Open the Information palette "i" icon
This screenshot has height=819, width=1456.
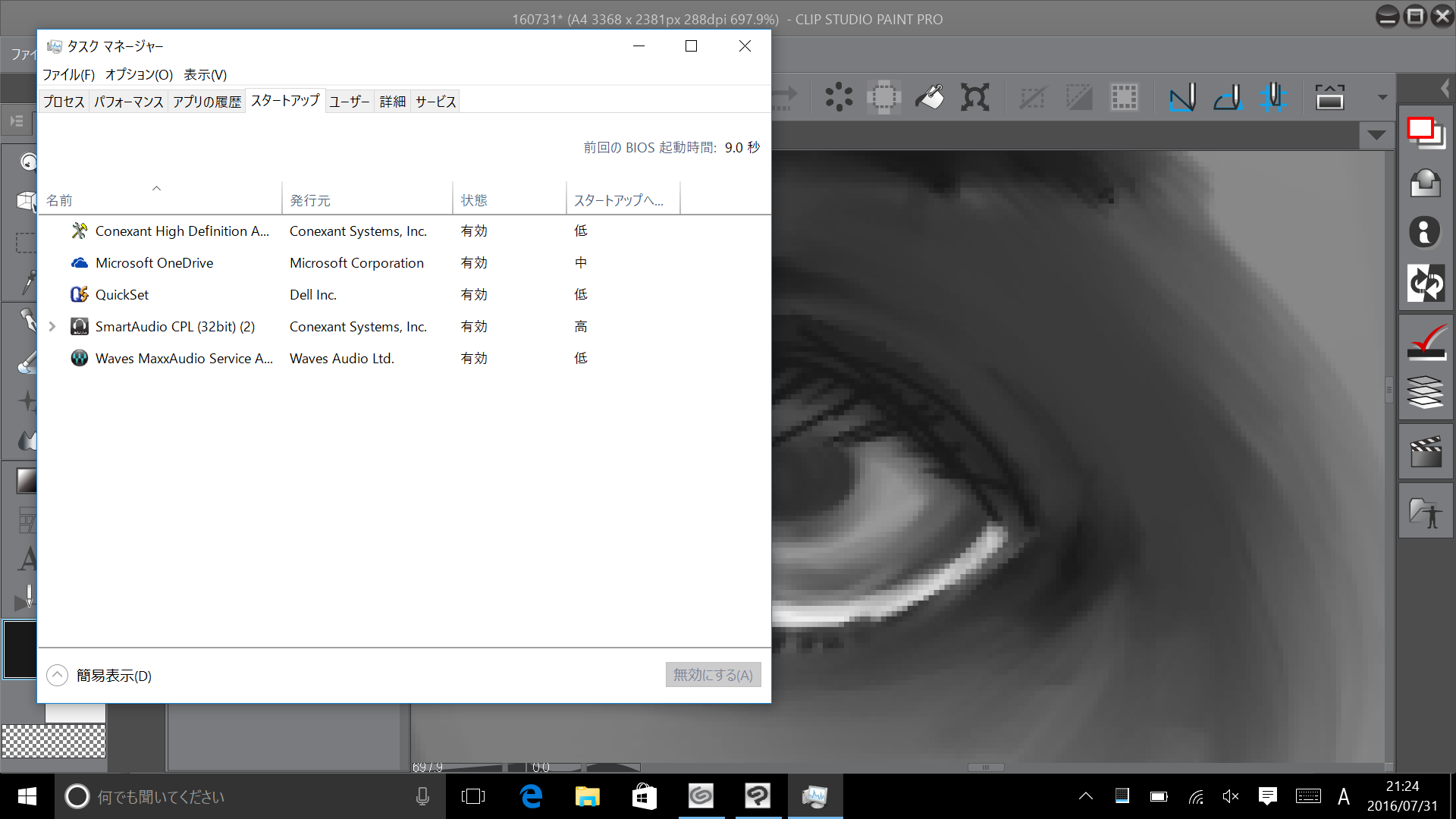coord(1425,232)
